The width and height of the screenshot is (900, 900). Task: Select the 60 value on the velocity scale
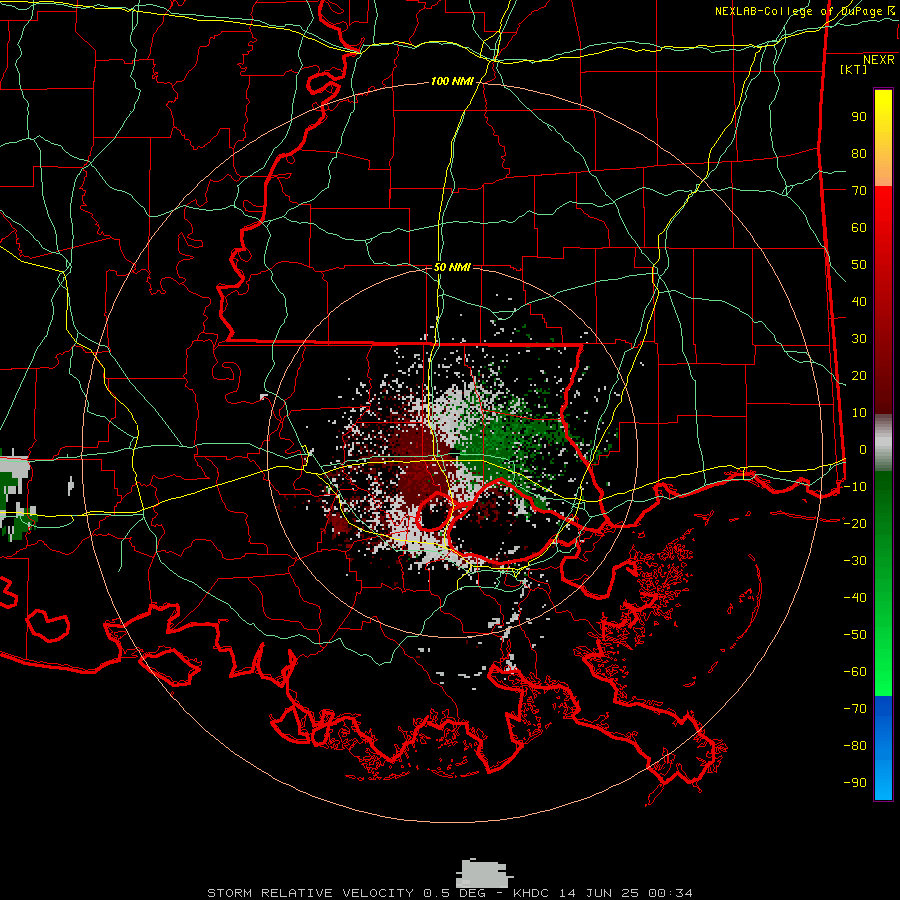(859, 228)
